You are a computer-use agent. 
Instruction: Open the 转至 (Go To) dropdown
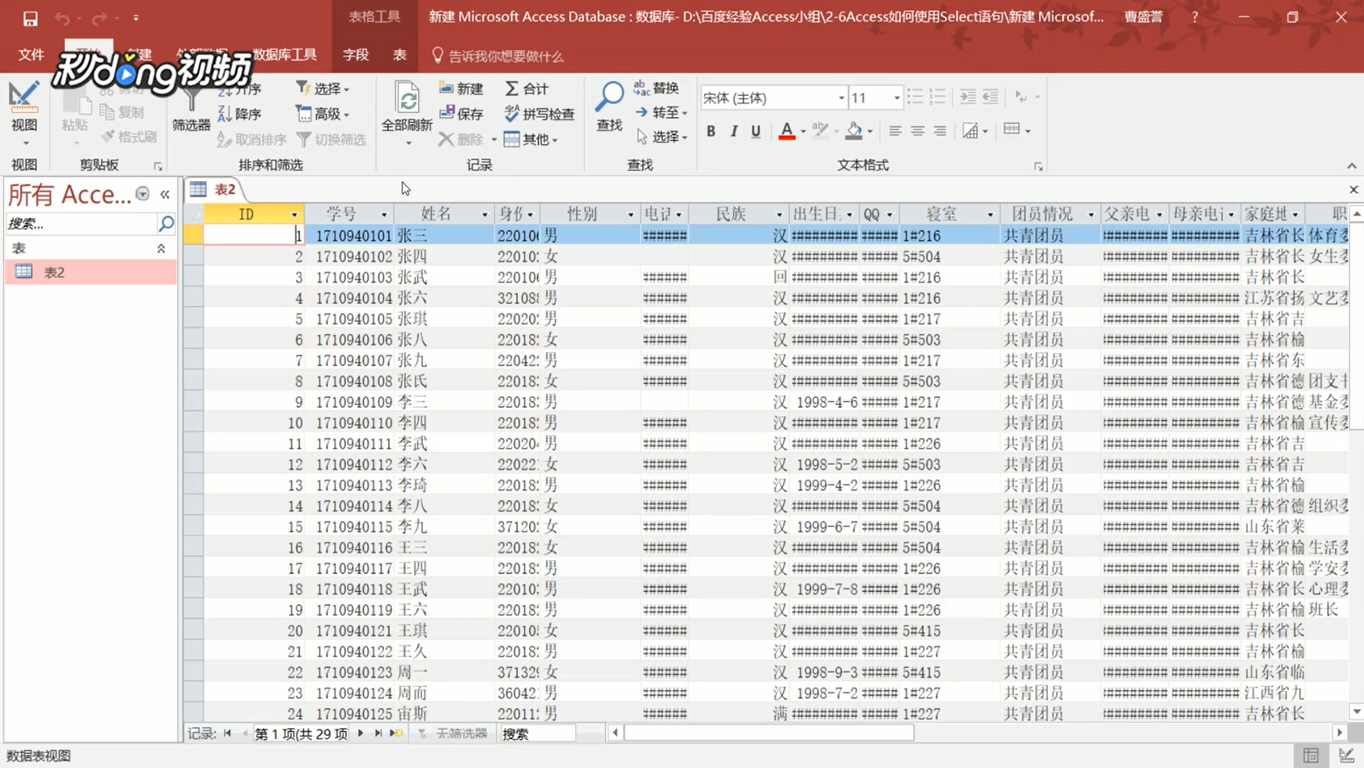(661, 112)
